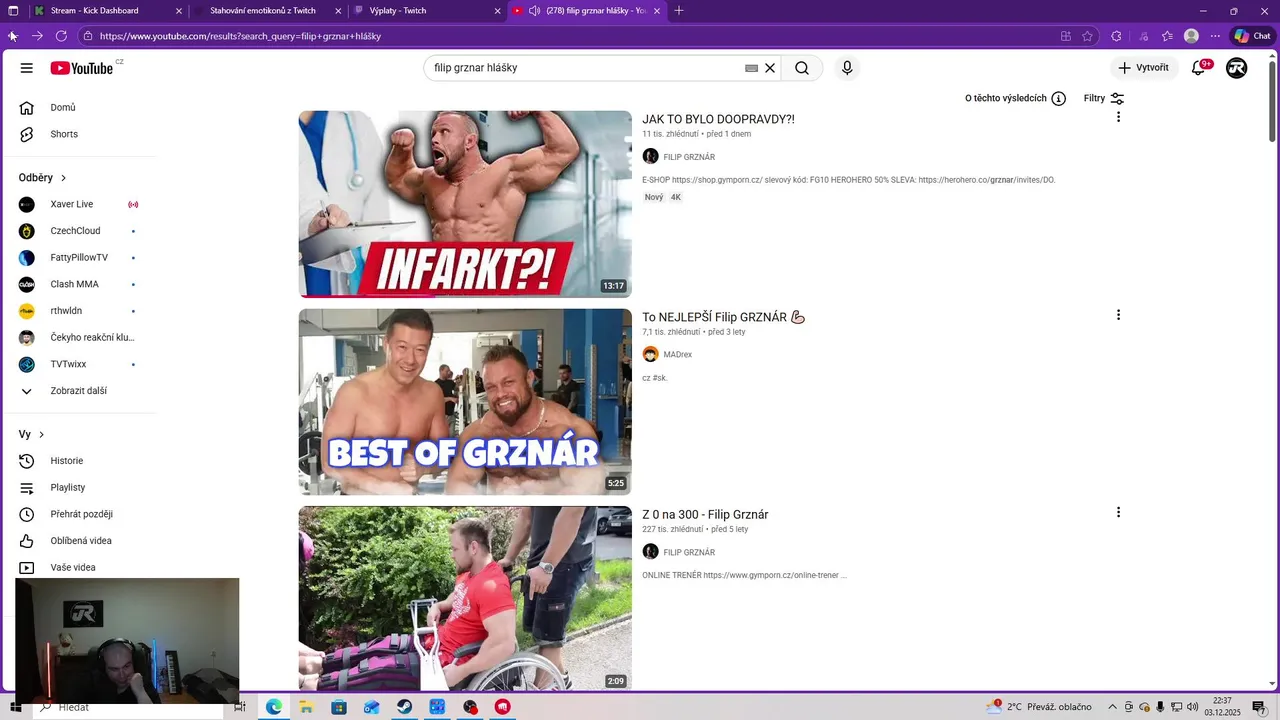Open browser extensions icon
1280x720 pixels.
click(x=1117, y=36)
